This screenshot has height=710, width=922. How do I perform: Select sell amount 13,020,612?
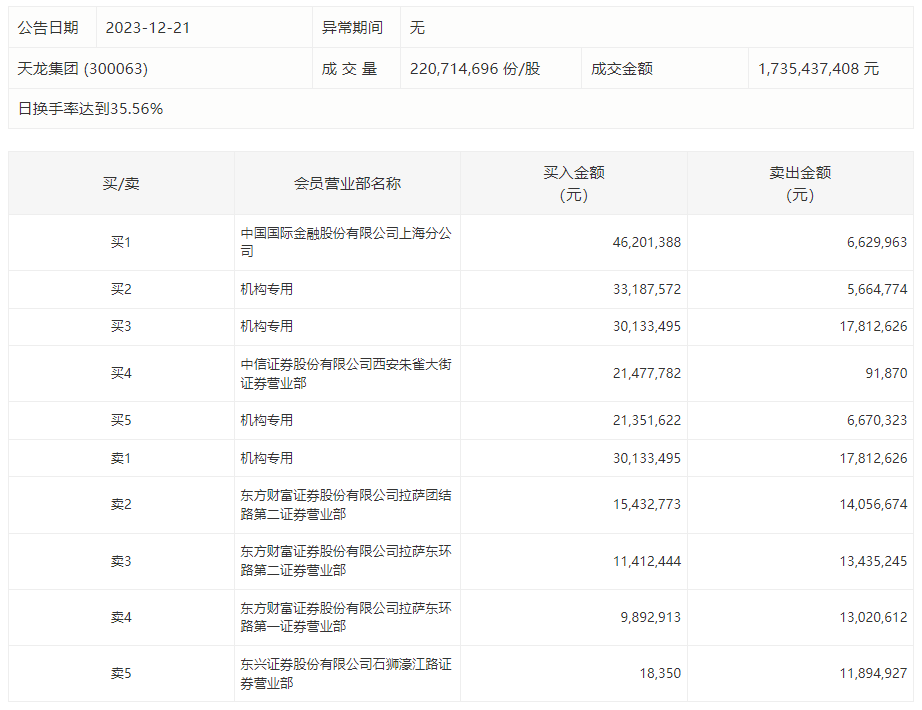pos(873,618)
